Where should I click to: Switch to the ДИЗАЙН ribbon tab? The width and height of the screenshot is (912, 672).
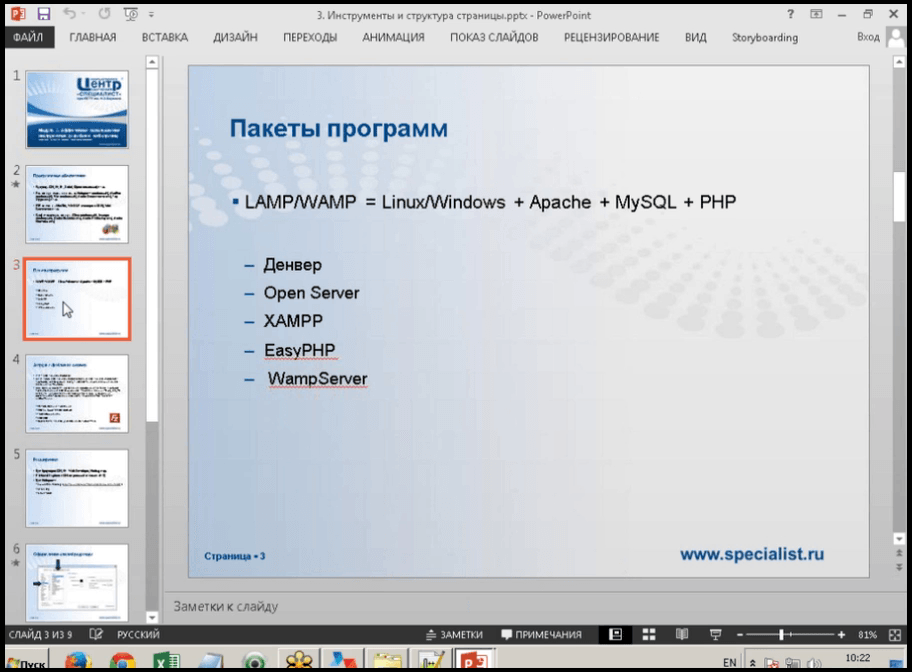pyautogui.click(x=235, y=37)
